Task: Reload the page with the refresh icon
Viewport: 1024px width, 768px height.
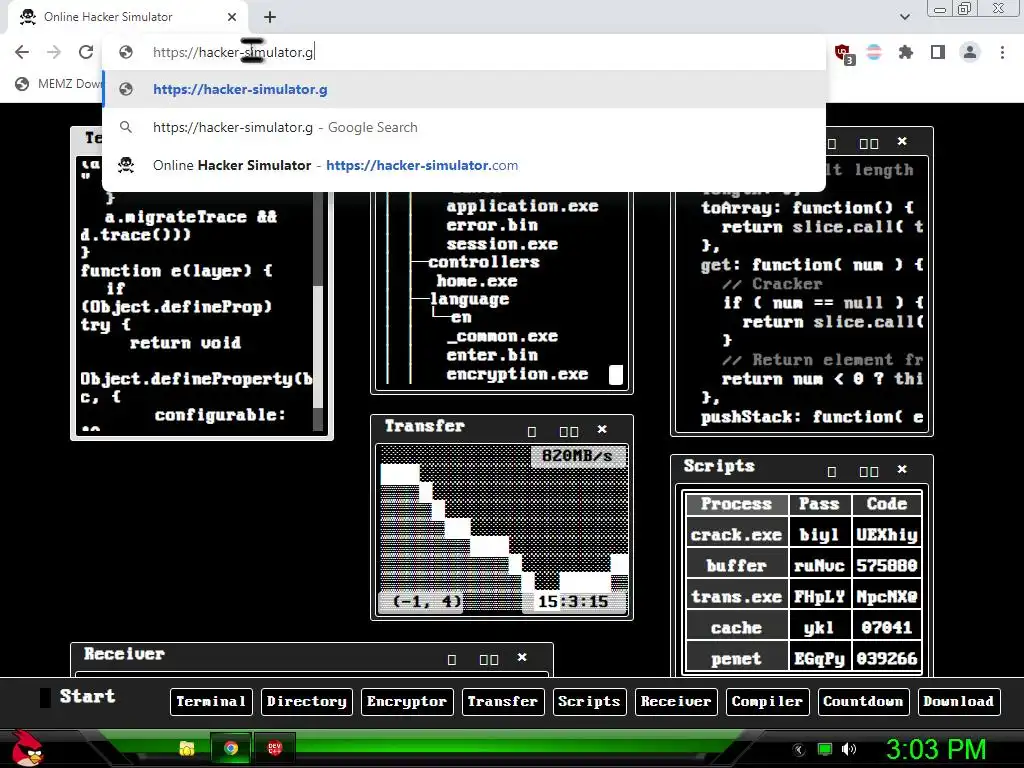Action: pyautogui.click(x=86, y=52)
